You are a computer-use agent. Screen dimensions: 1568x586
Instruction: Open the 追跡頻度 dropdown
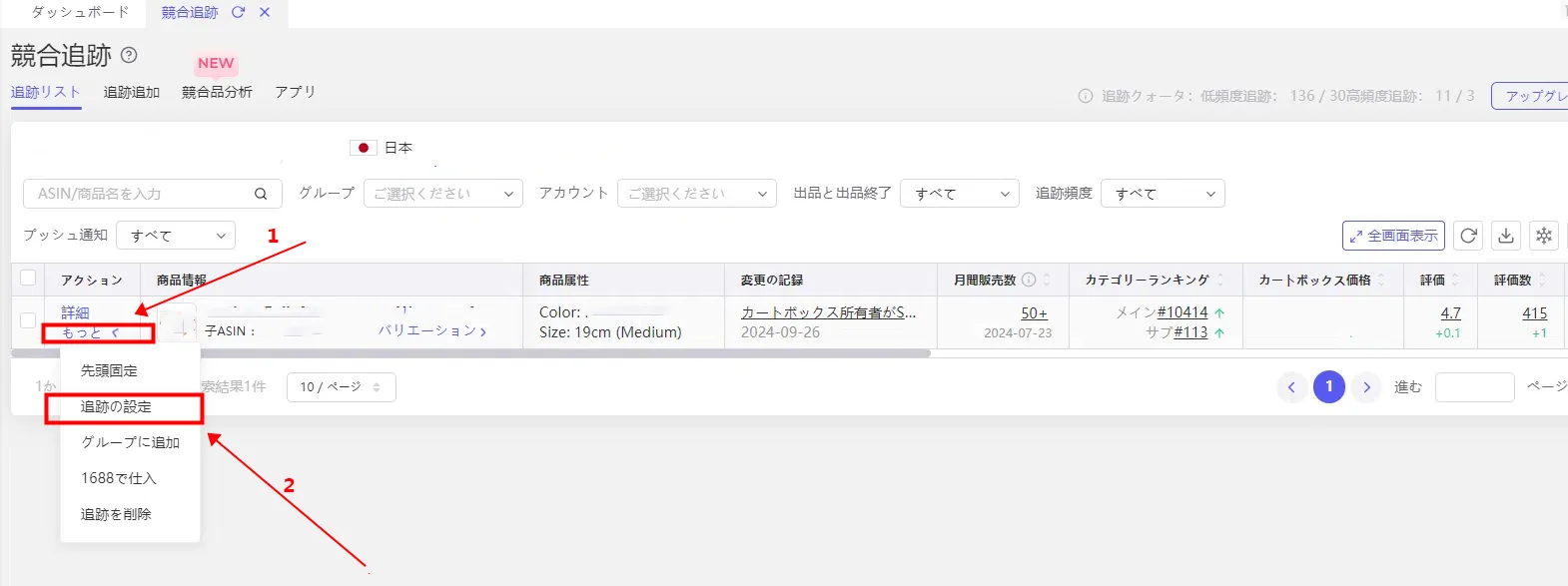pyautogui.click(x=1163, y=194)
